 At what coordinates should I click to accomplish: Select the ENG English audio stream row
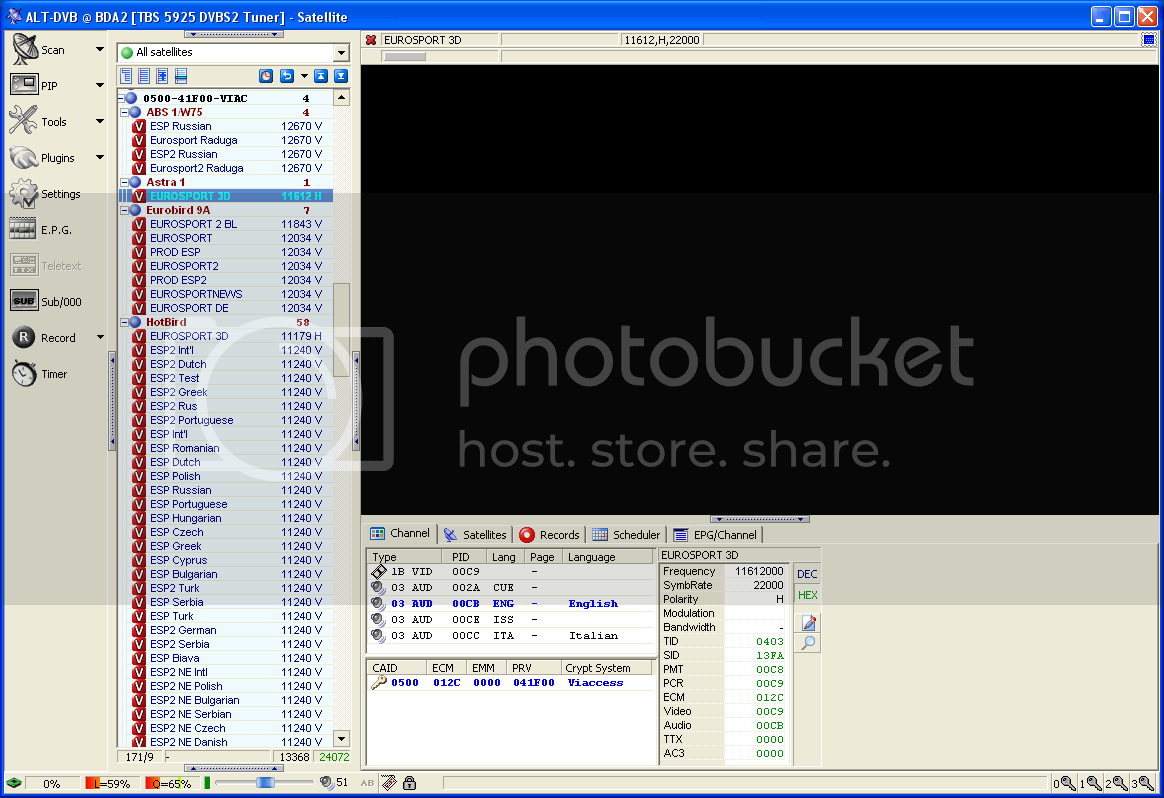coord(511,604)
